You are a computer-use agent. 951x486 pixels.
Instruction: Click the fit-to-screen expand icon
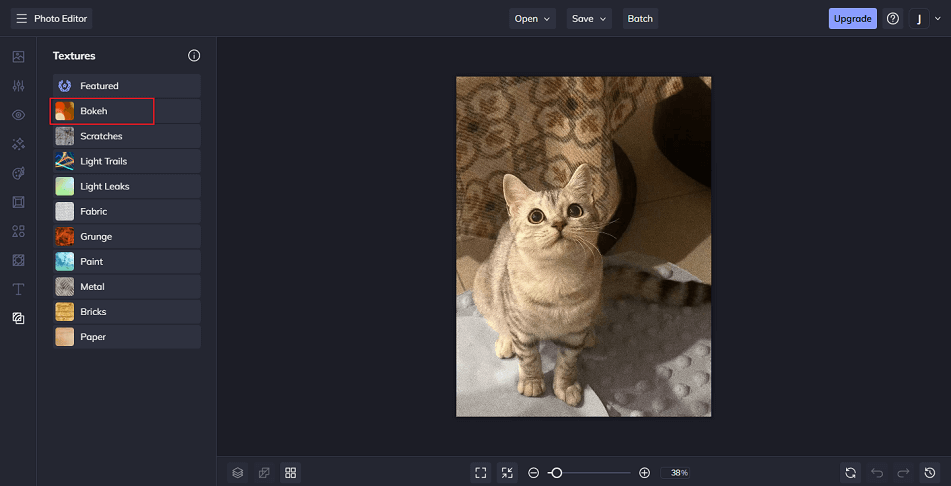(x=481, y=473)
